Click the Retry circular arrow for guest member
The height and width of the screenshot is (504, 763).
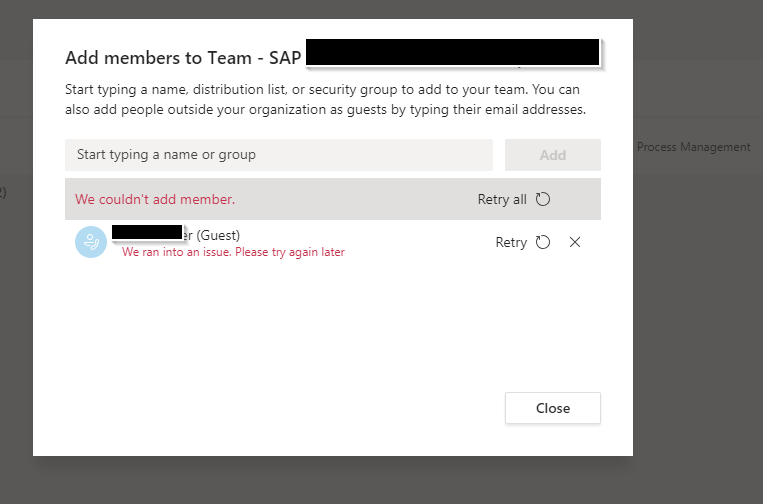point(543,242)
